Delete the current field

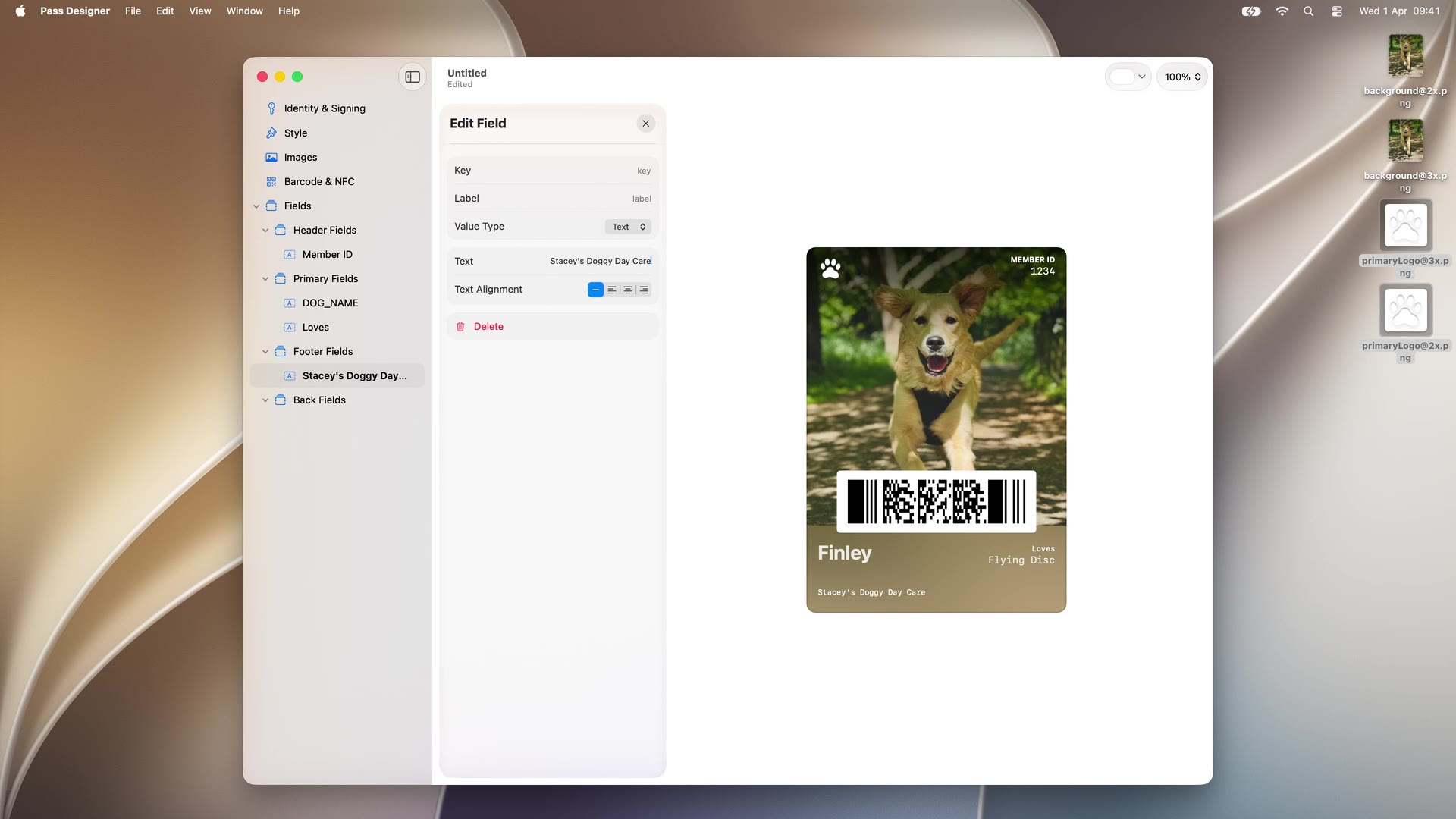click(553, 326)
